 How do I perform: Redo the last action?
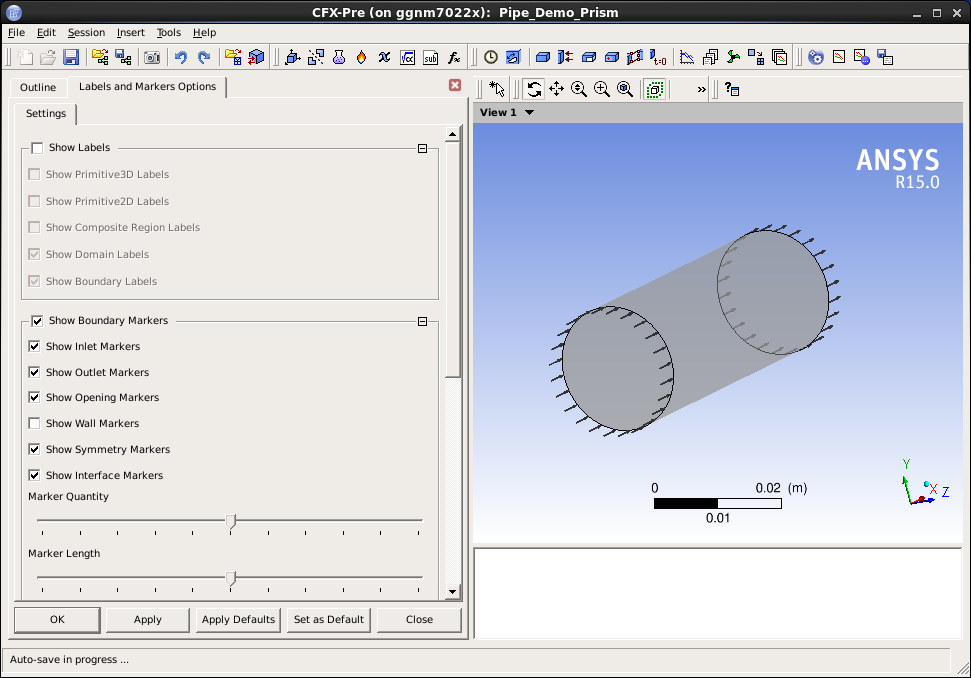(x=204, y=58)
